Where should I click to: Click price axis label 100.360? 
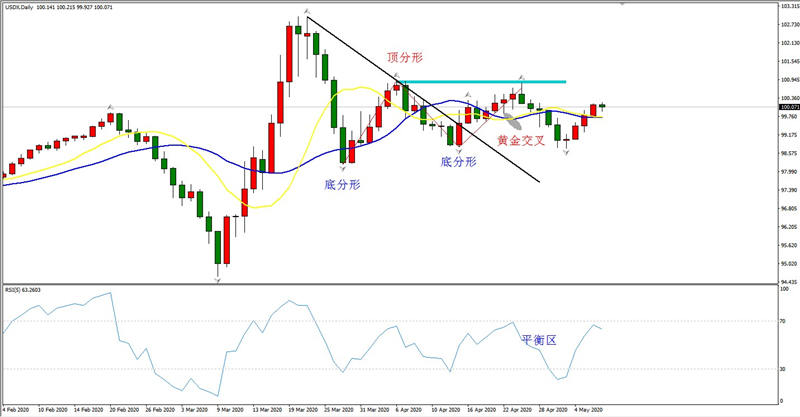pyautogui.click(x=789, y=98)
